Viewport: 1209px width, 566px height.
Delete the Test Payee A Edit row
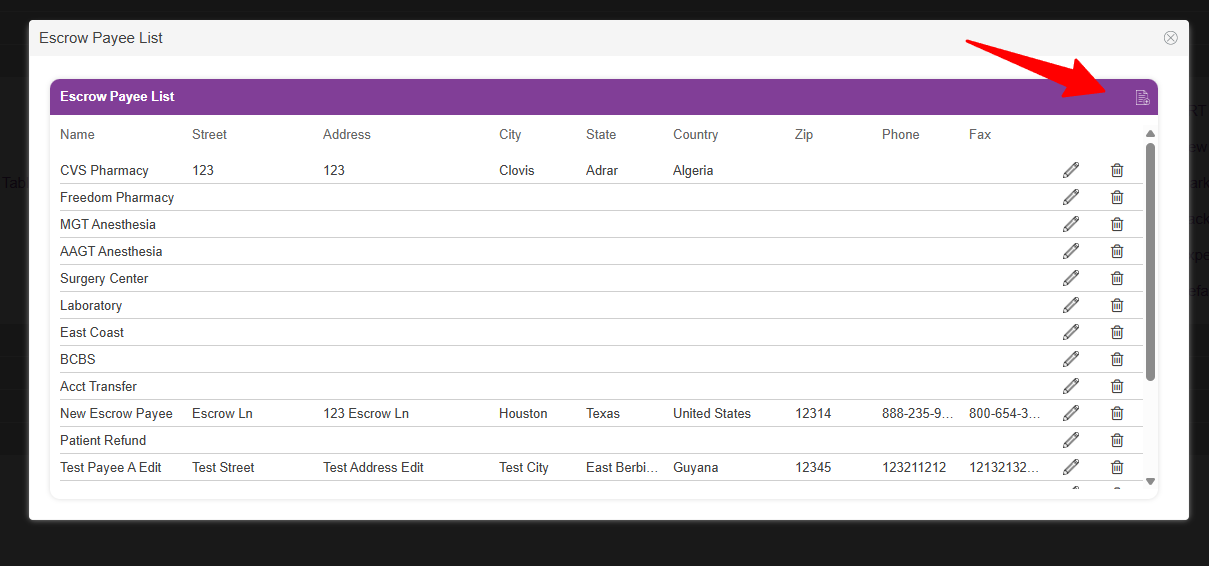(1117, 467)
